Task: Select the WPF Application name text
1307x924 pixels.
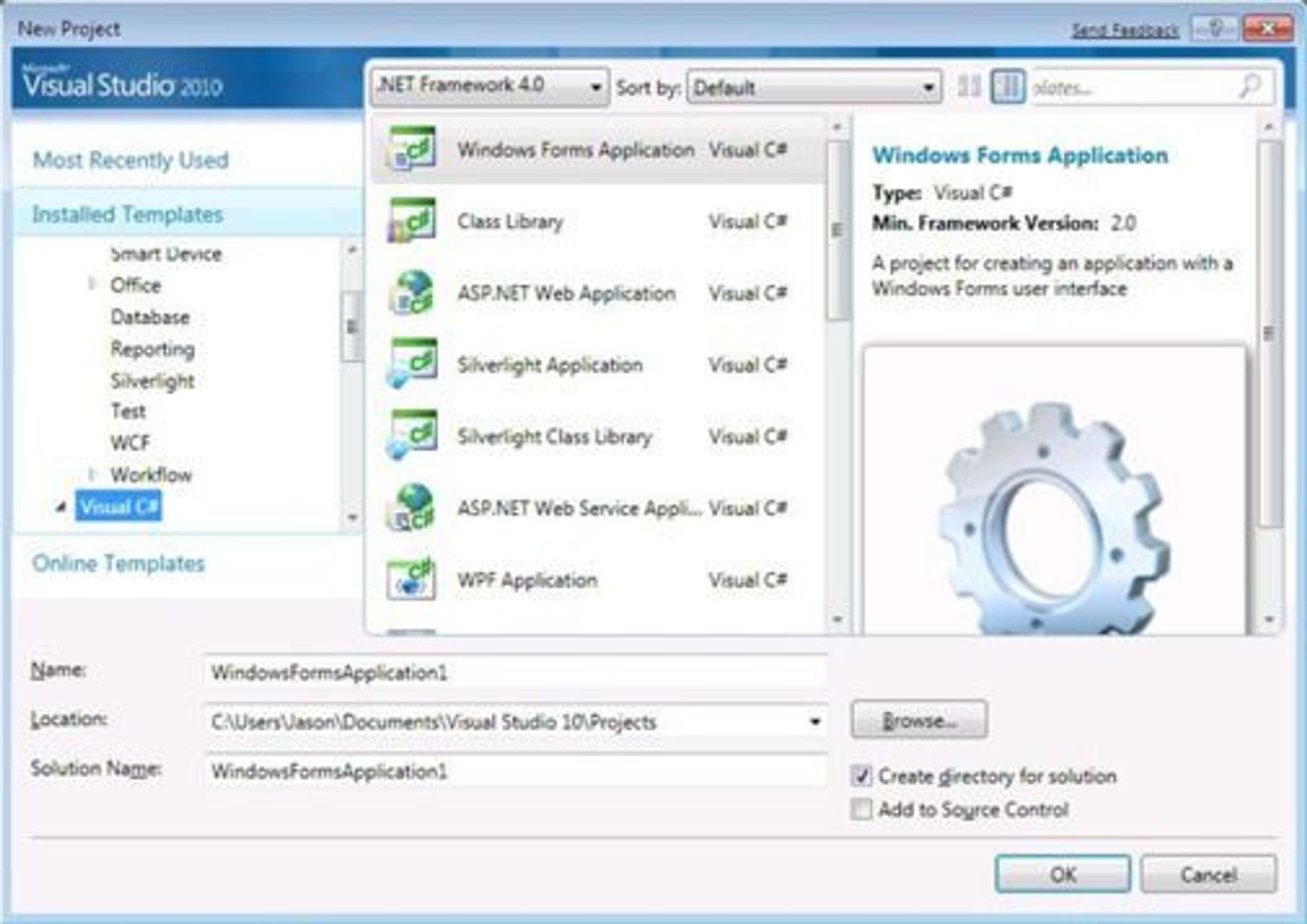Action: coord(527,580)
